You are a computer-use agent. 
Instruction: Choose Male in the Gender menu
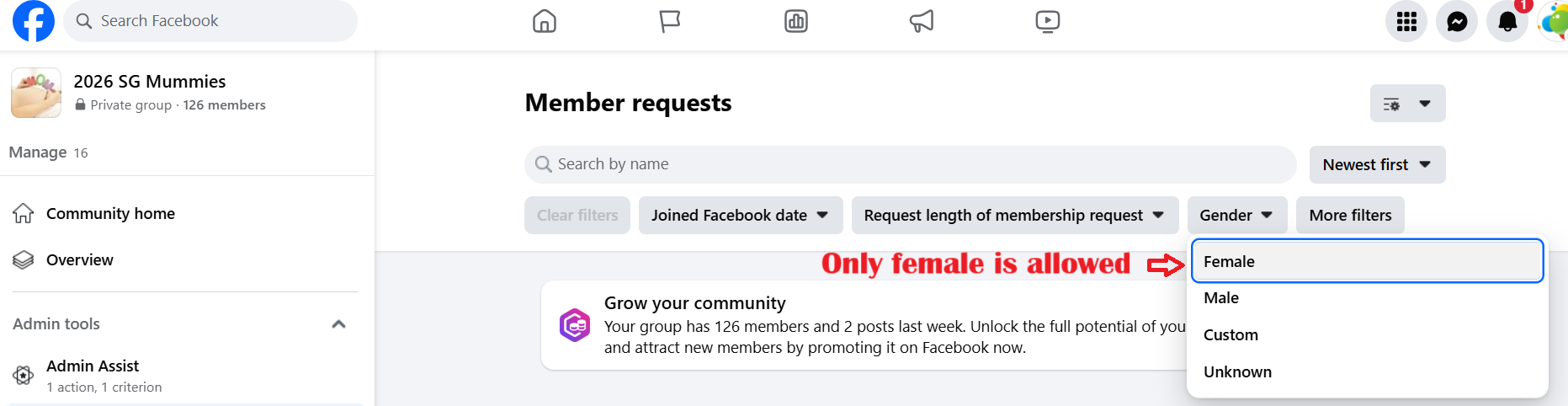pos(1221,298)
